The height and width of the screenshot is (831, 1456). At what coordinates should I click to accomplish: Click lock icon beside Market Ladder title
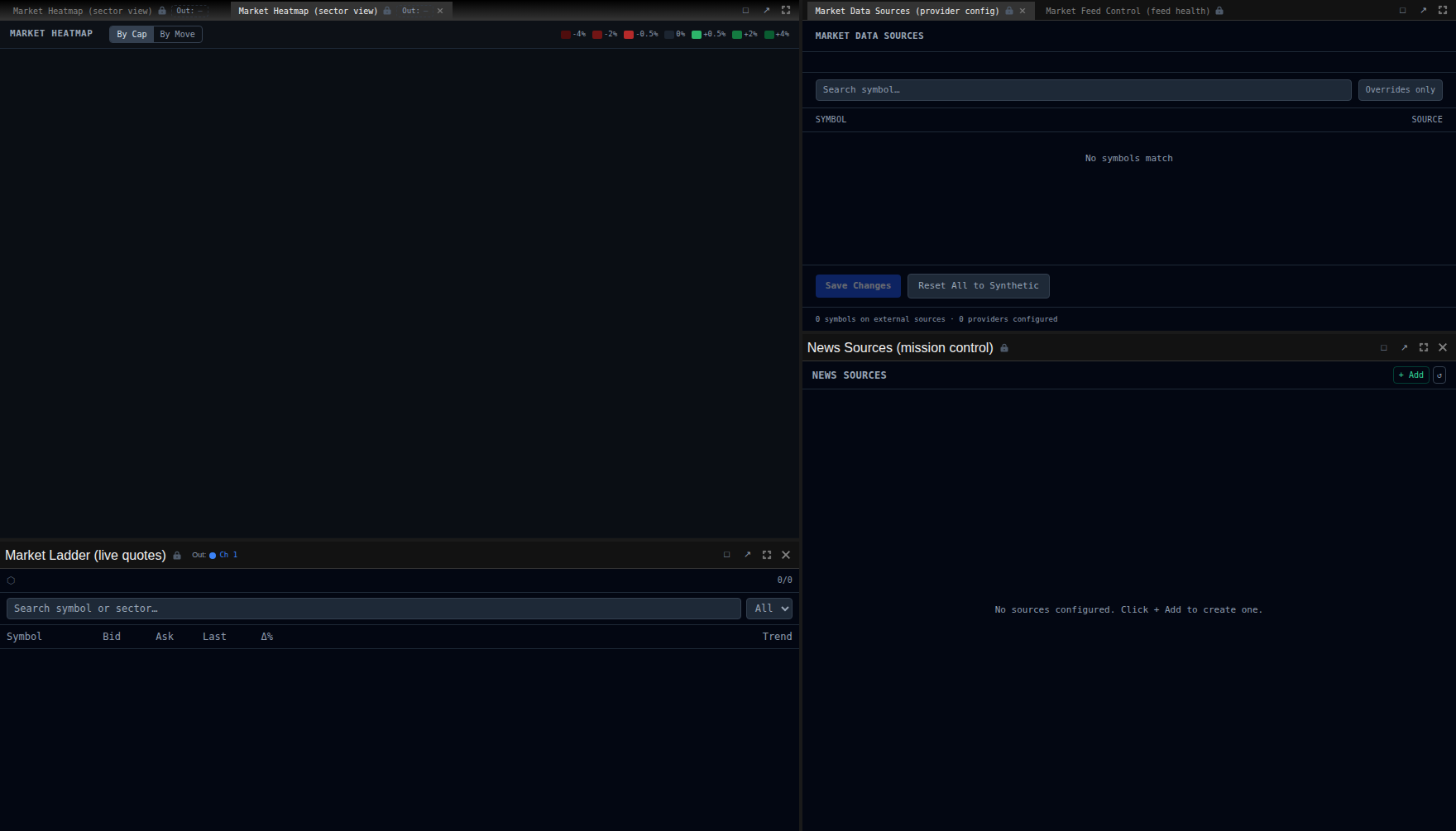point(177,556)
